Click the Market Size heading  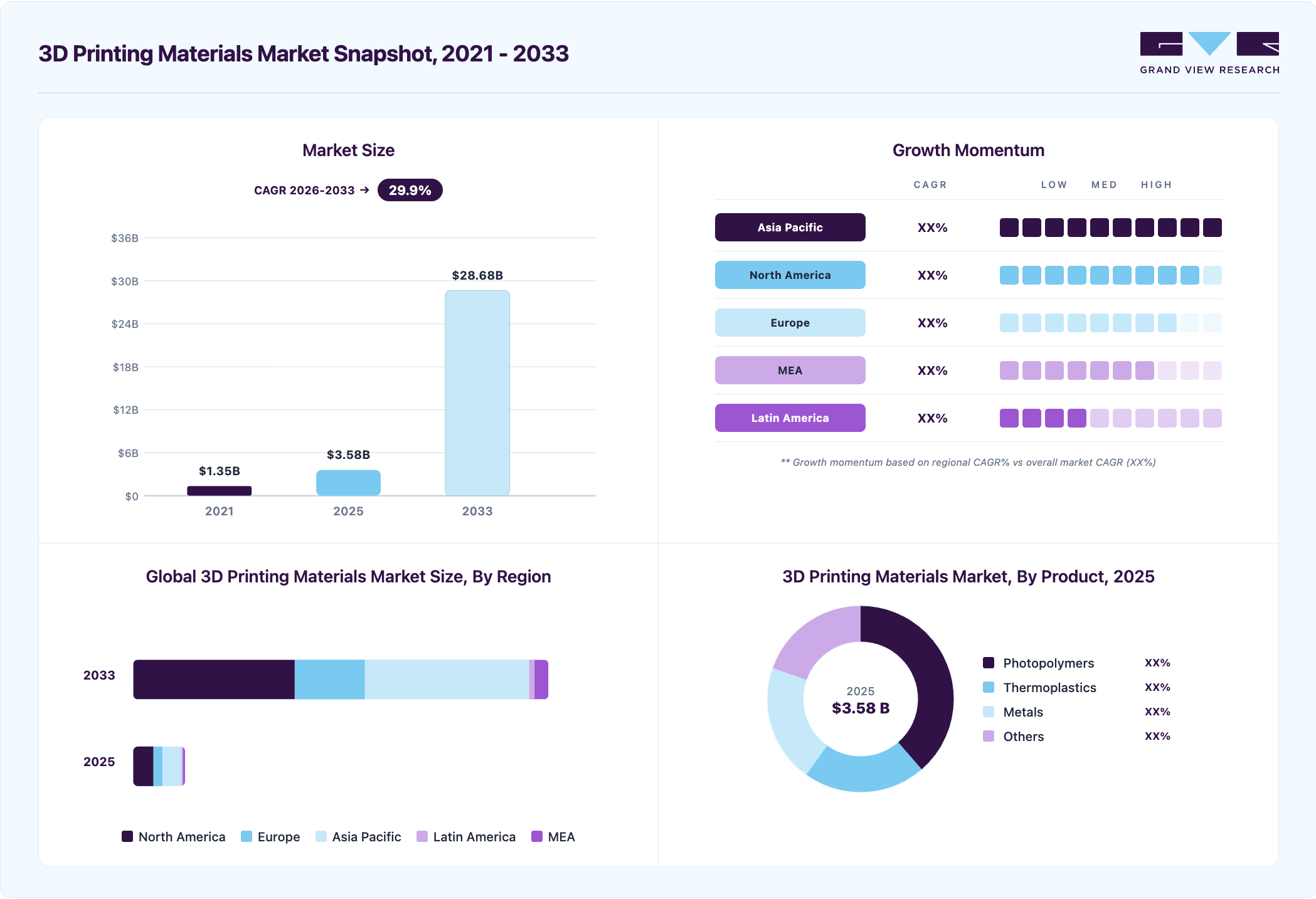pyautogui.click(x=348, y=150)
